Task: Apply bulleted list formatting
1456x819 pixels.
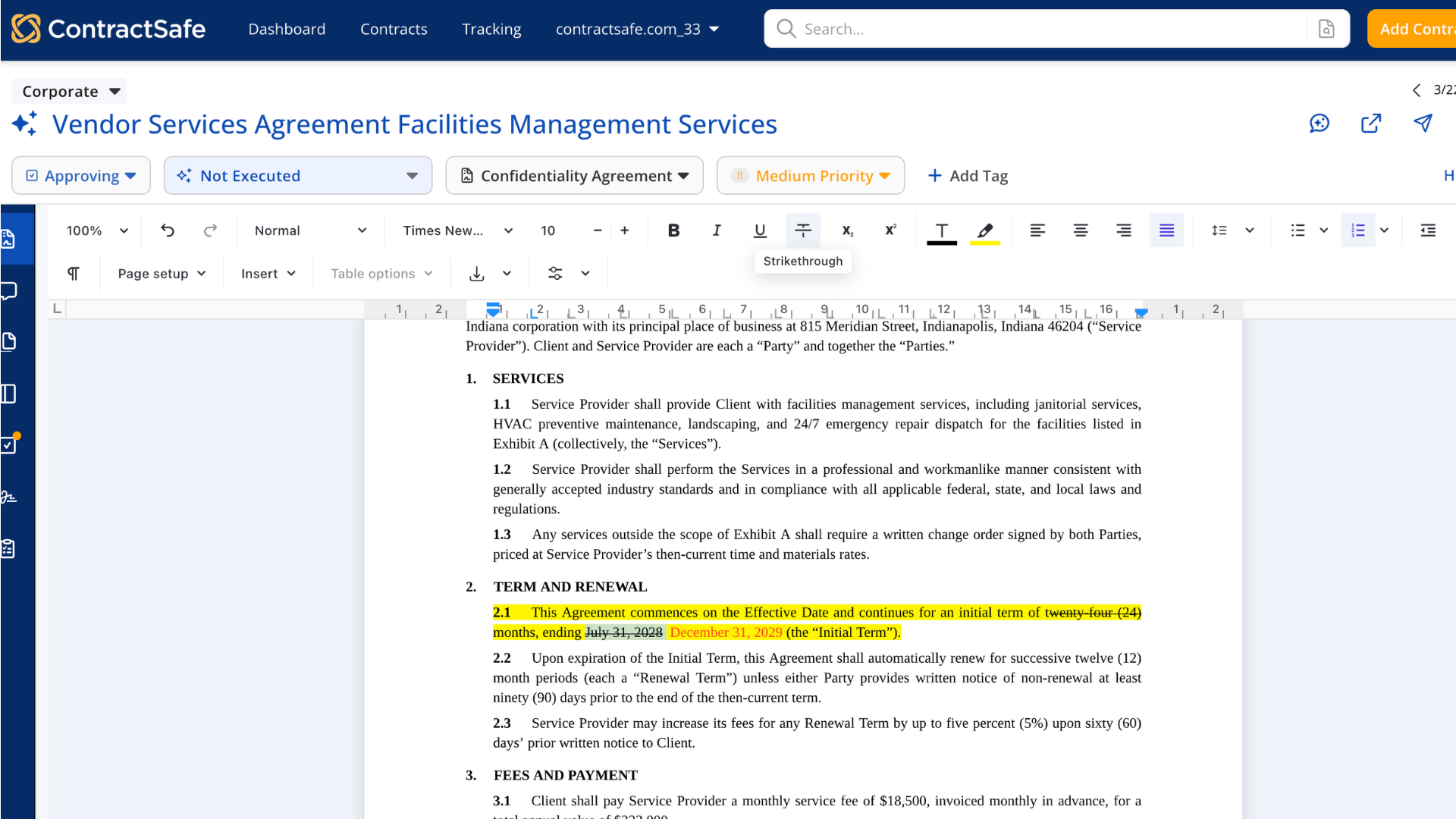Action: 1298,231
